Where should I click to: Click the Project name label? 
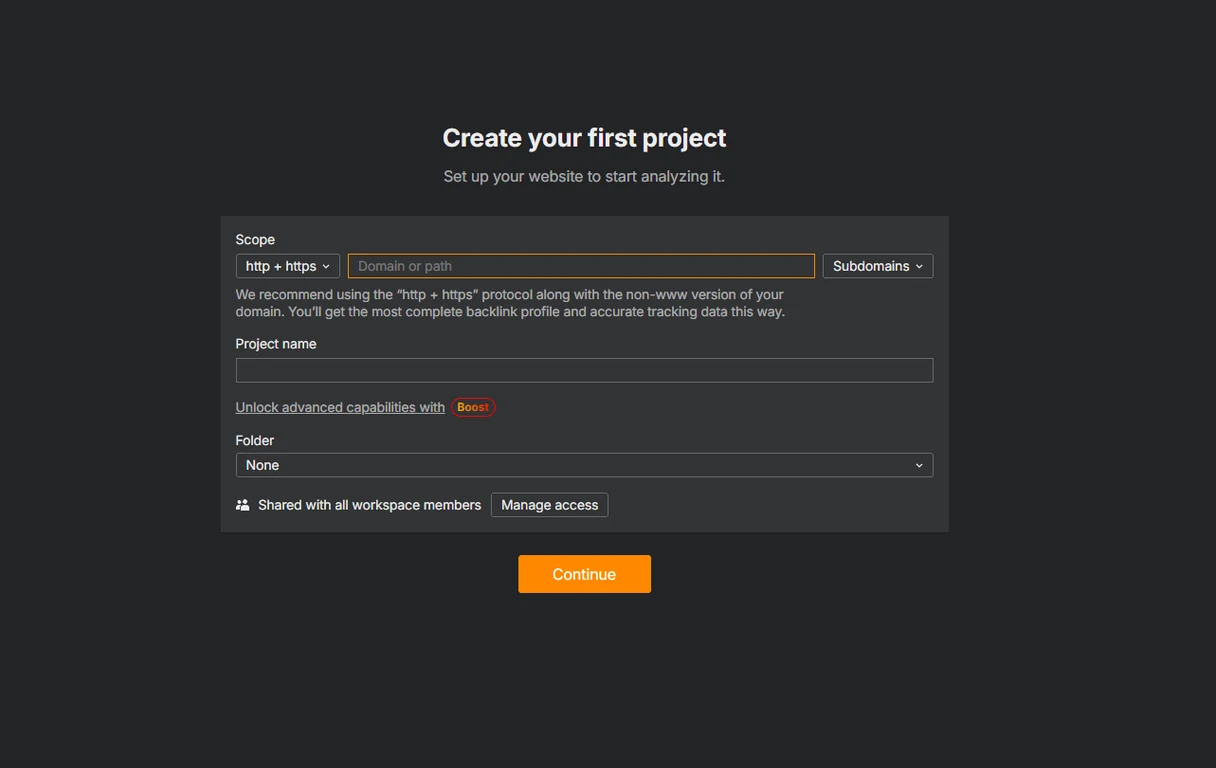(276, 344)
